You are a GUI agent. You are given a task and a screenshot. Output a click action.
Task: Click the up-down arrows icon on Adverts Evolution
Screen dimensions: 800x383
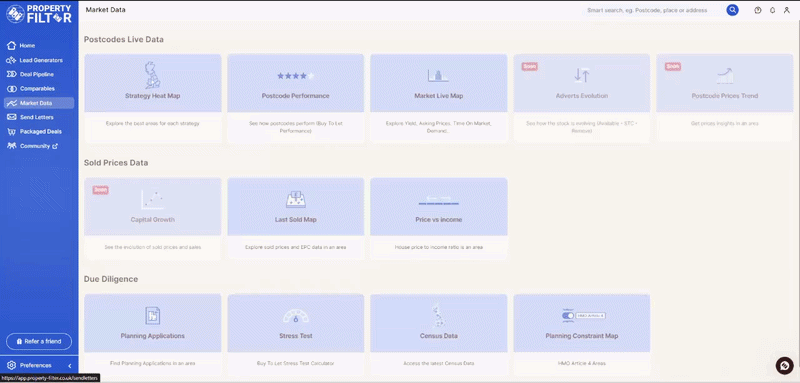point(582,75)
